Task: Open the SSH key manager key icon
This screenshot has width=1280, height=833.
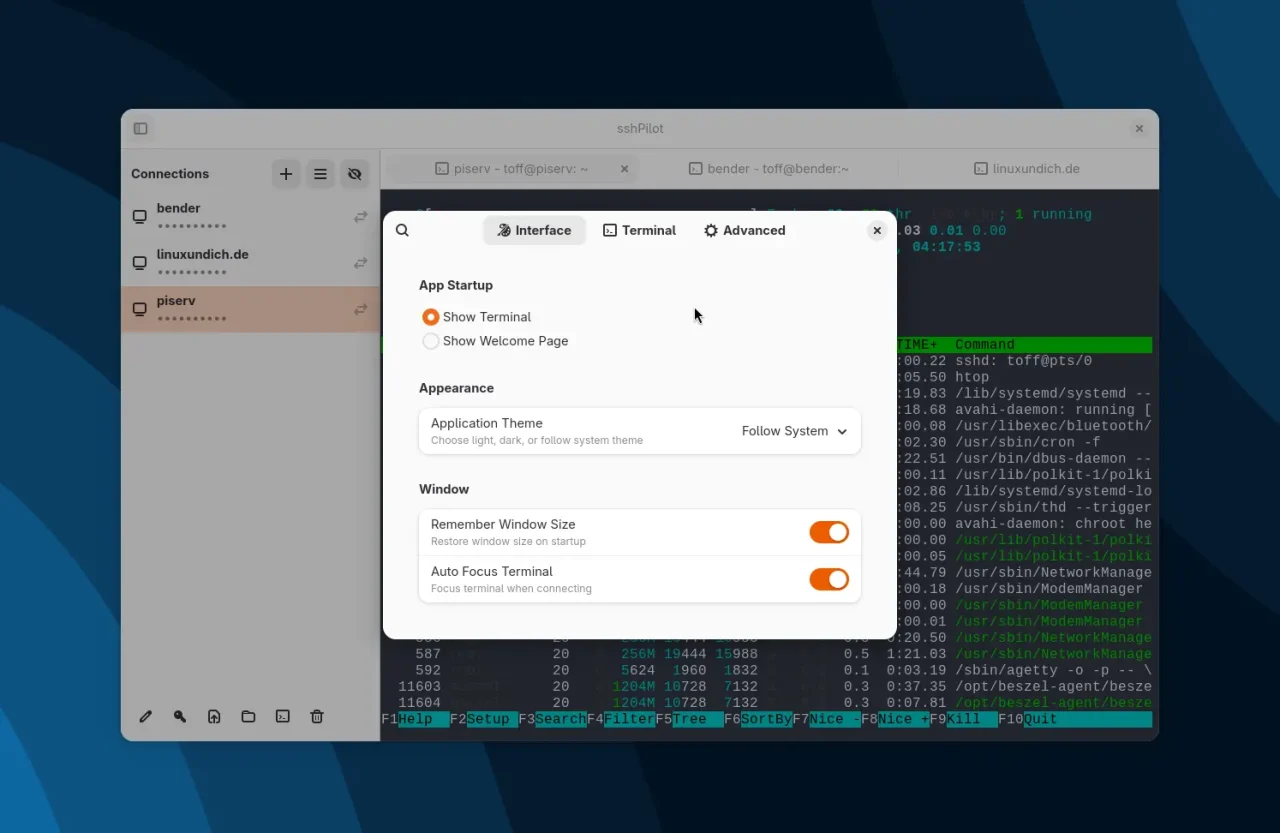Action: point(180,716)
